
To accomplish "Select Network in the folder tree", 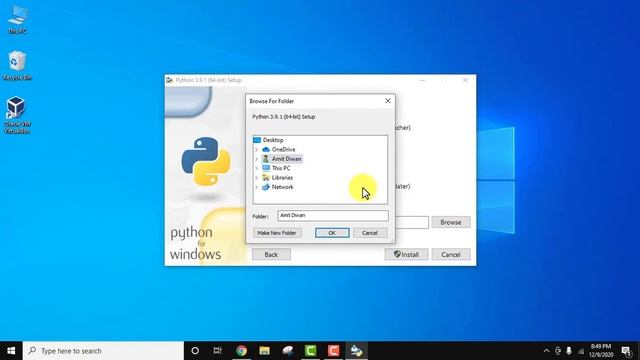I will click(282, 187).
